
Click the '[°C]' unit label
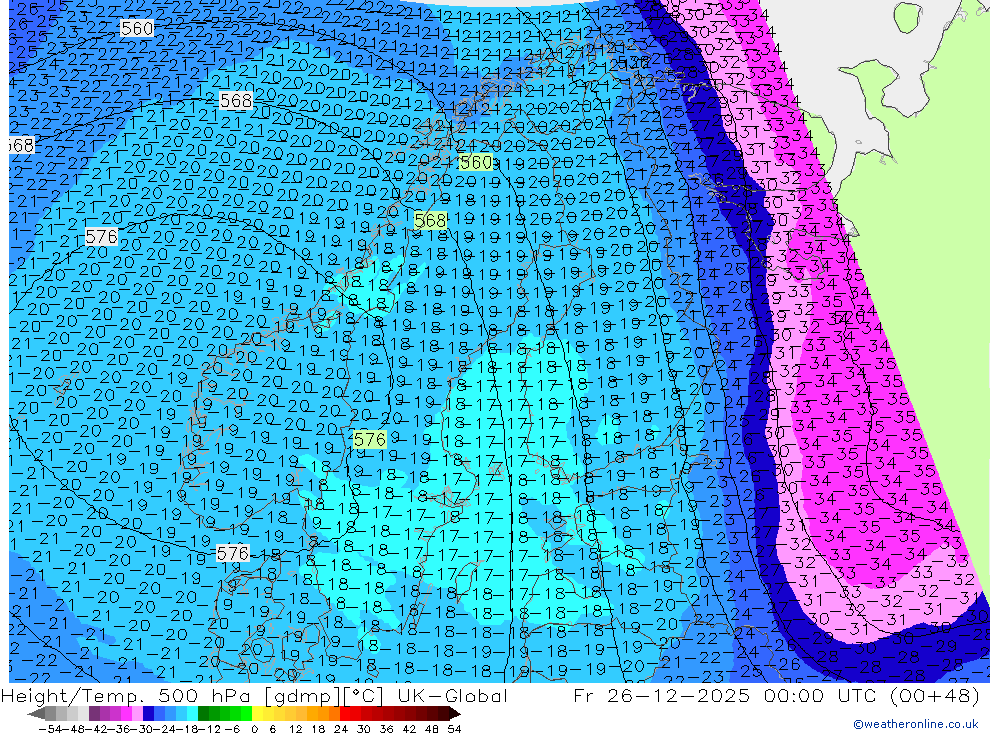[x=362, y=696]
